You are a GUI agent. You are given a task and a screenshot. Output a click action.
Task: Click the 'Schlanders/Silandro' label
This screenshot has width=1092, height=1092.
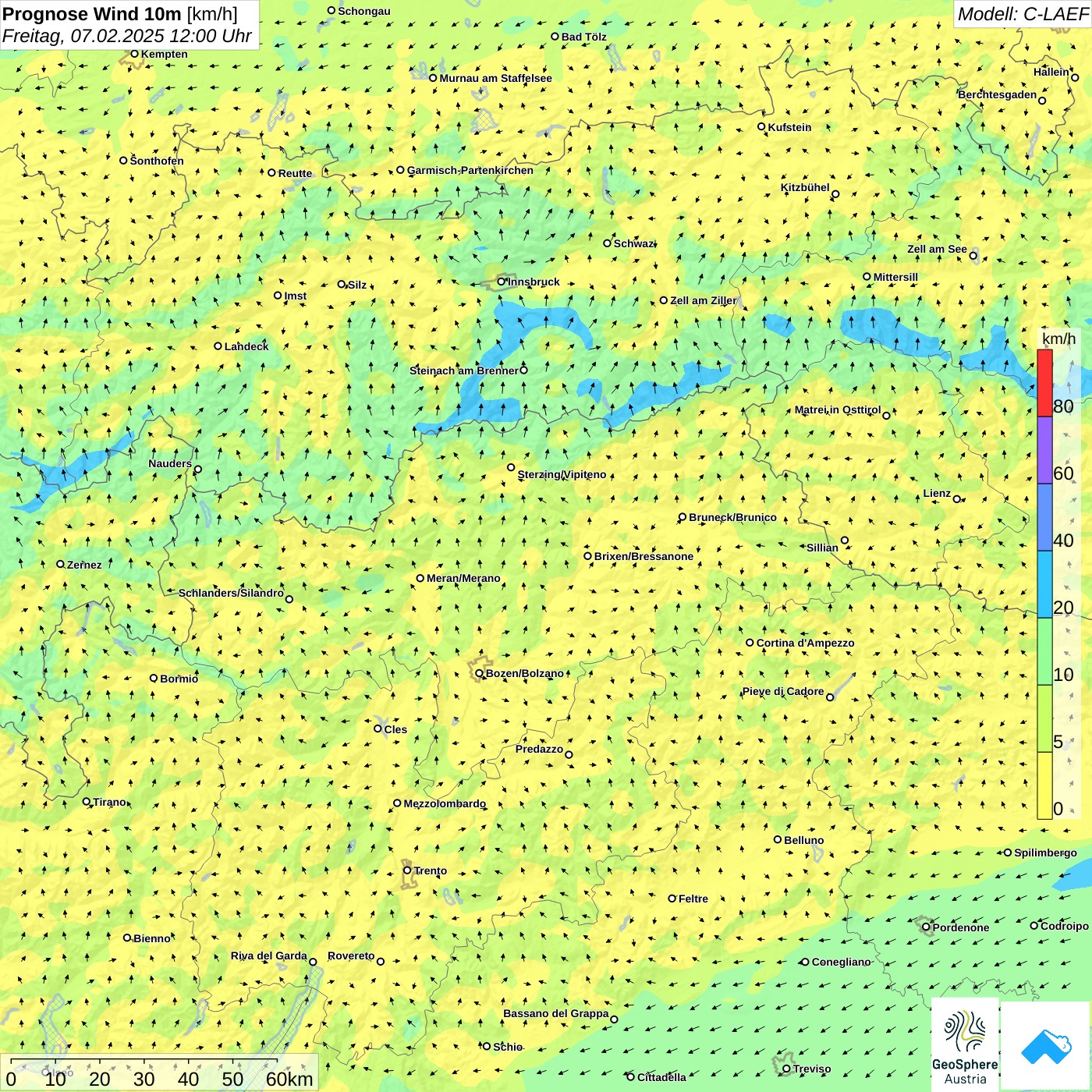tap(231, 593)
